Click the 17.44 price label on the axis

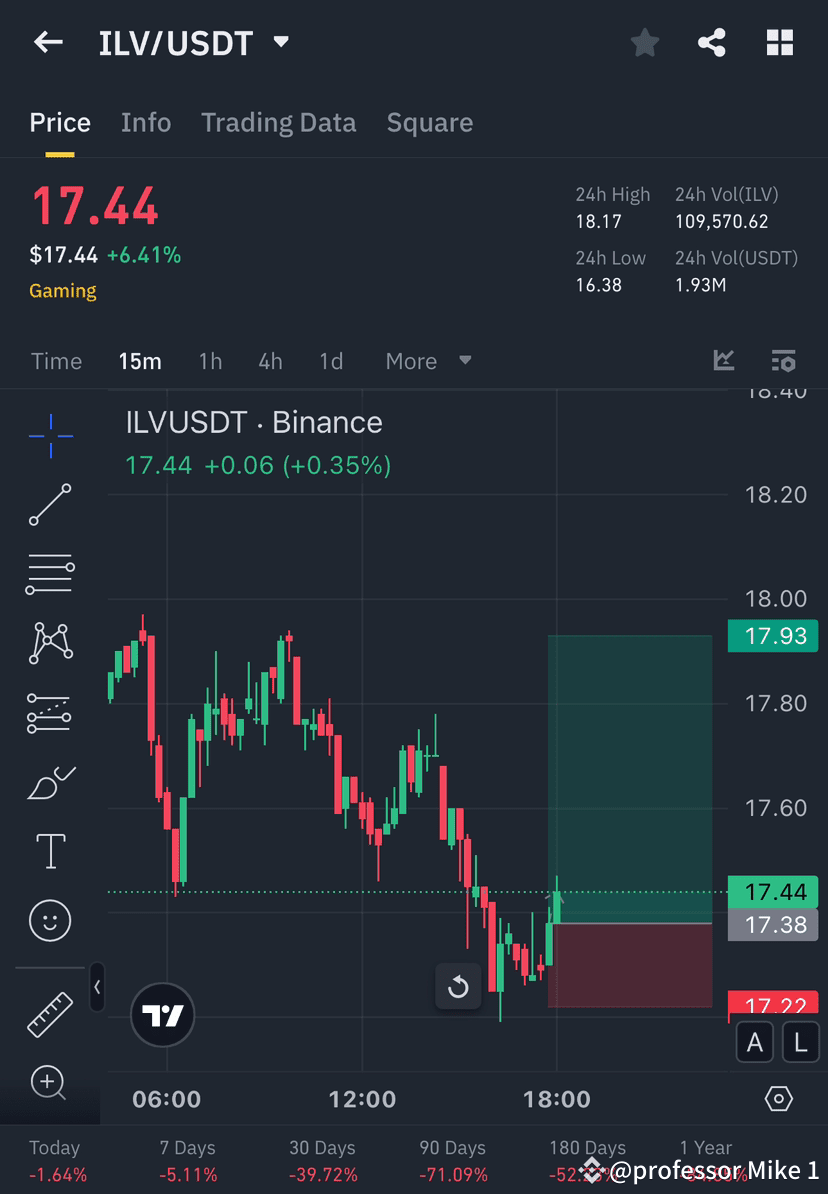(x=772, y=892)
